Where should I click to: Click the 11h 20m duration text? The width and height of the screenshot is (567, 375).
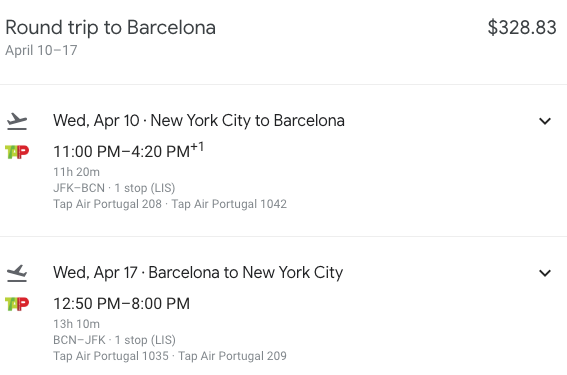76,172
